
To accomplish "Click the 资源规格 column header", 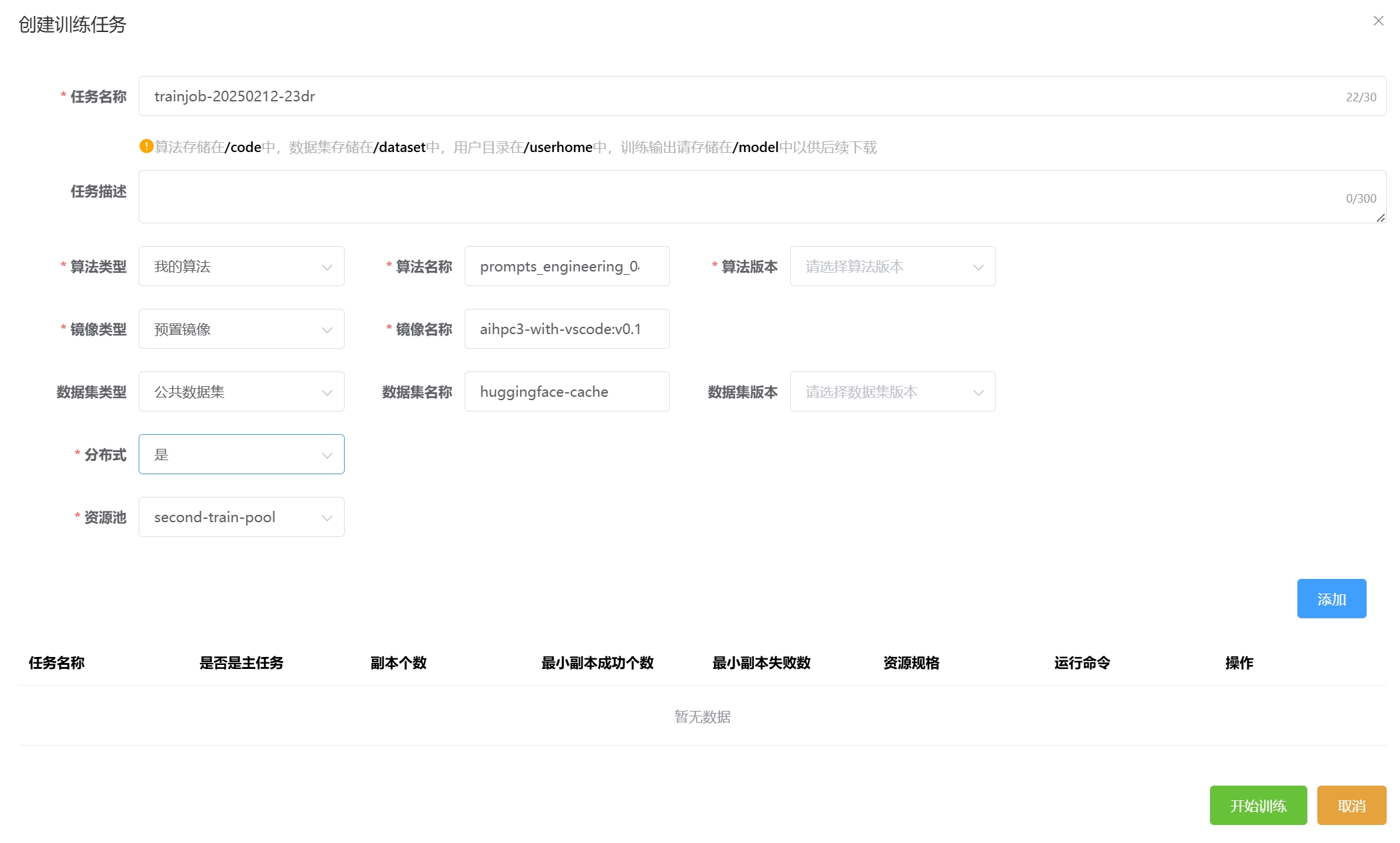I will tap(911, 663).
